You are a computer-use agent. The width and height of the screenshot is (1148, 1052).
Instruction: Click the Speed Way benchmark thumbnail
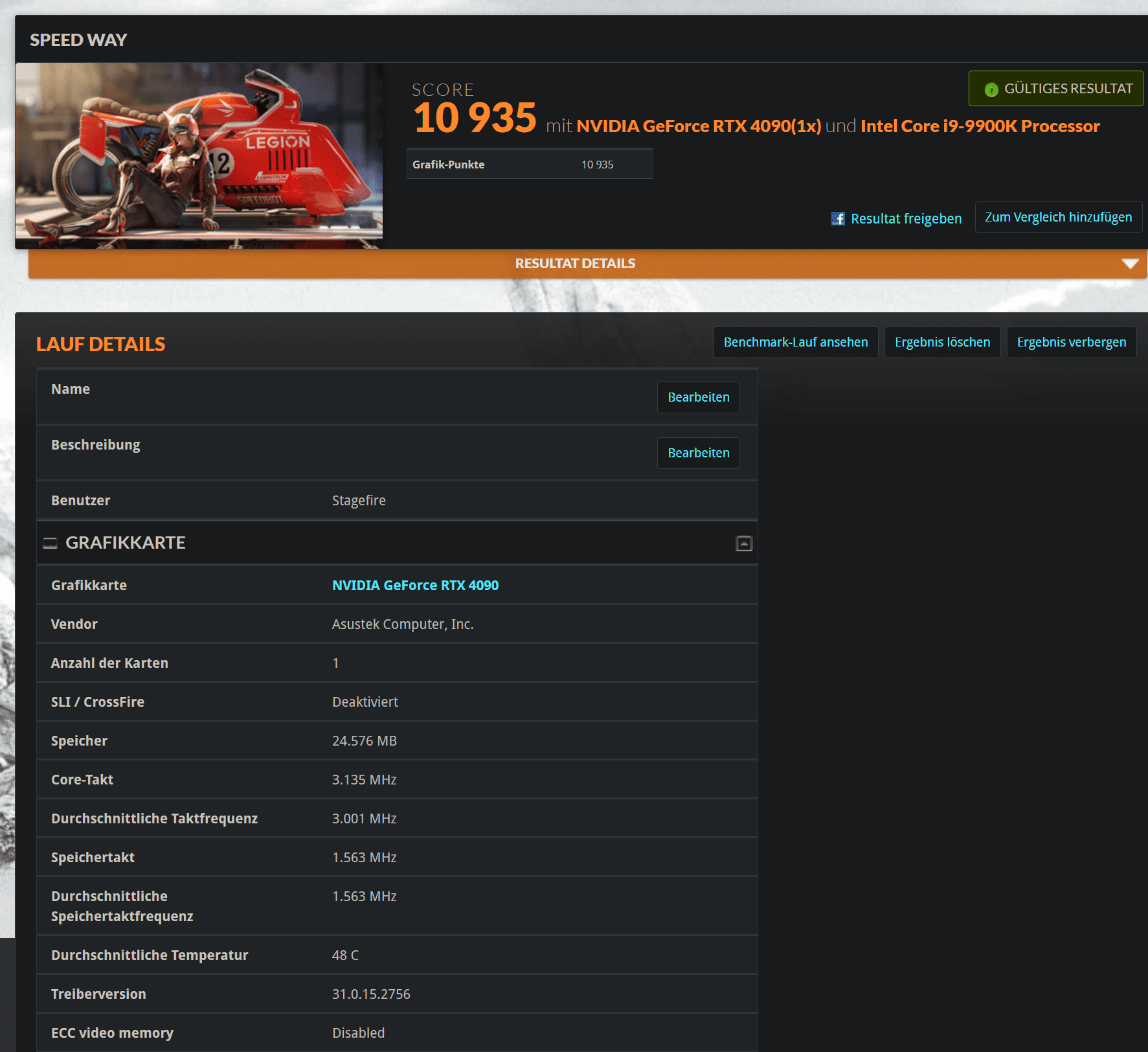tap(199, 155)
